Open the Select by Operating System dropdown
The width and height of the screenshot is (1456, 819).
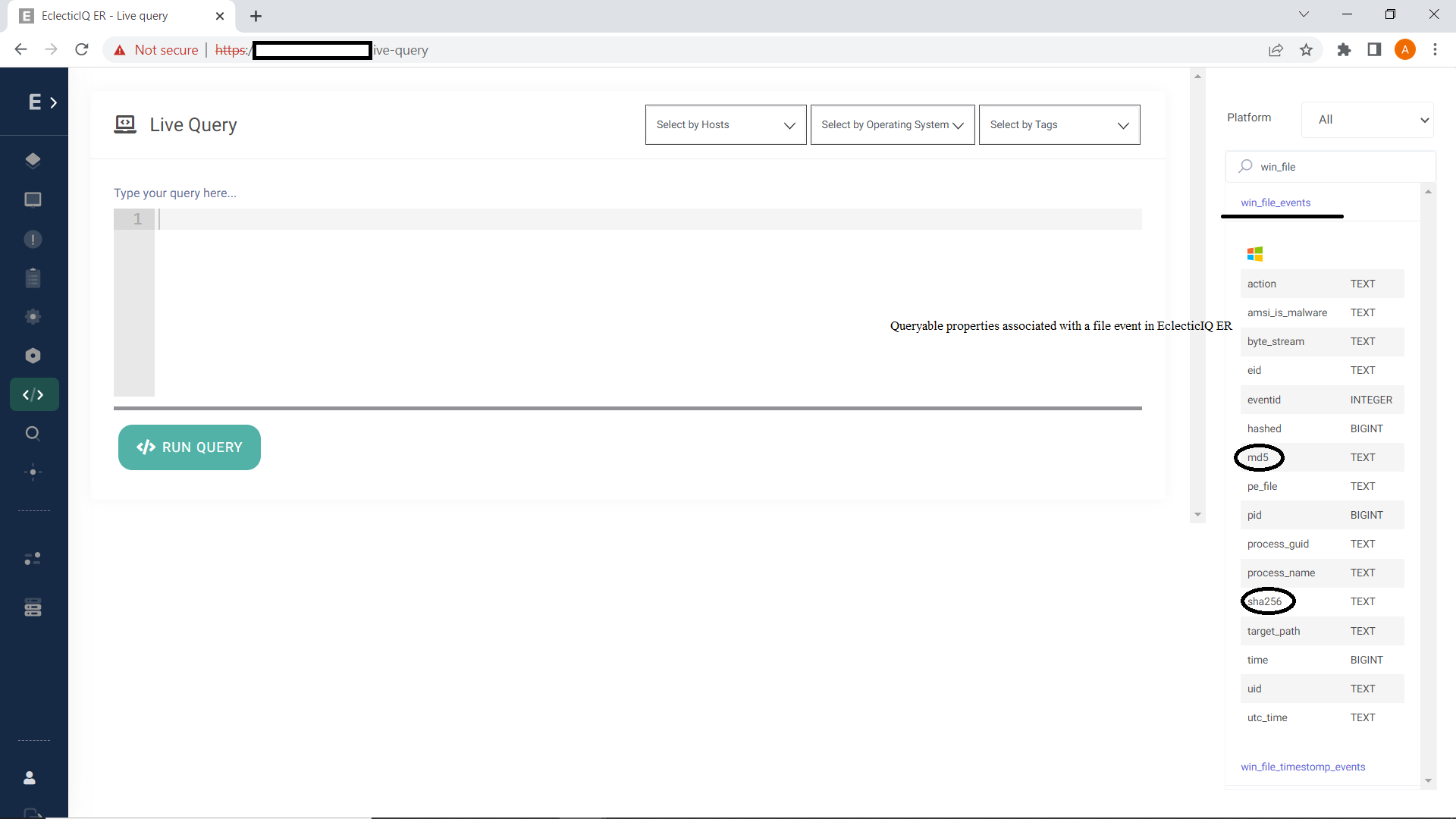click(x=892, y=124)
